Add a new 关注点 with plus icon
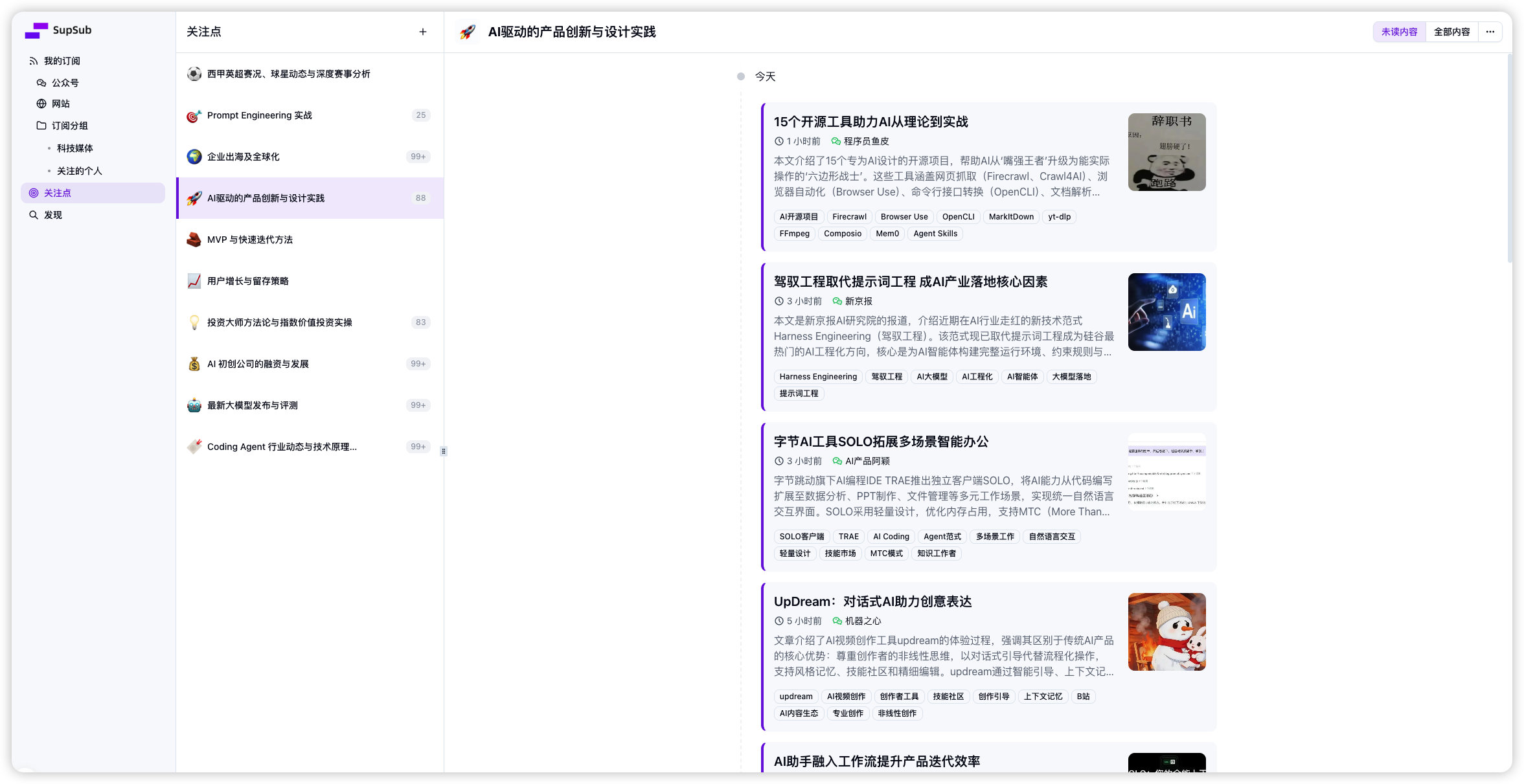The image size is (1524, 784). (x=423, y=32)
